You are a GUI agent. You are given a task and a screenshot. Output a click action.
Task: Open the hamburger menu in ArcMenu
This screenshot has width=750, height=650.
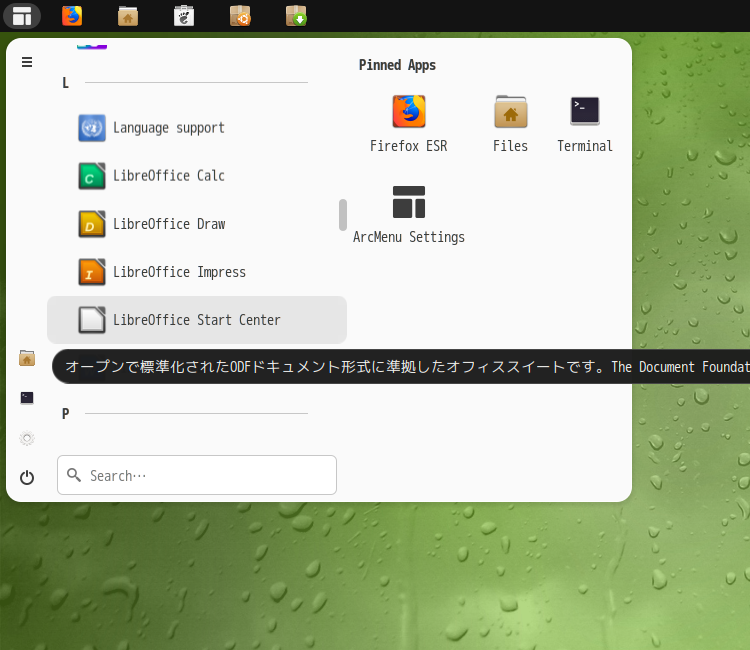pyautogui.click(x=27, y=62)
